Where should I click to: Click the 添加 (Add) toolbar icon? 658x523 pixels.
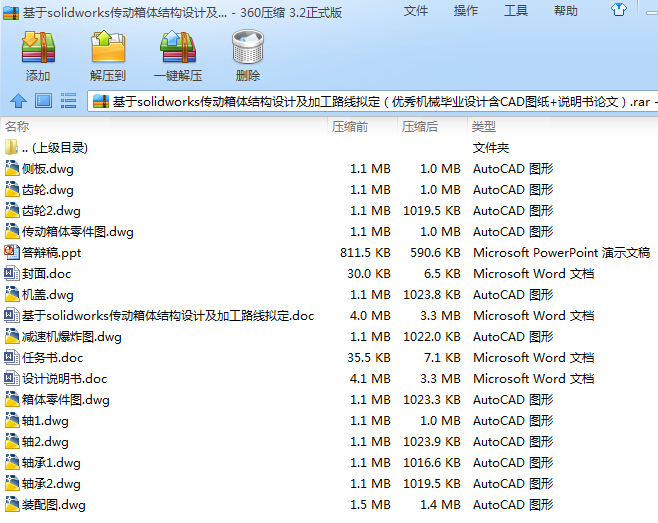click(x=38, y=47)
